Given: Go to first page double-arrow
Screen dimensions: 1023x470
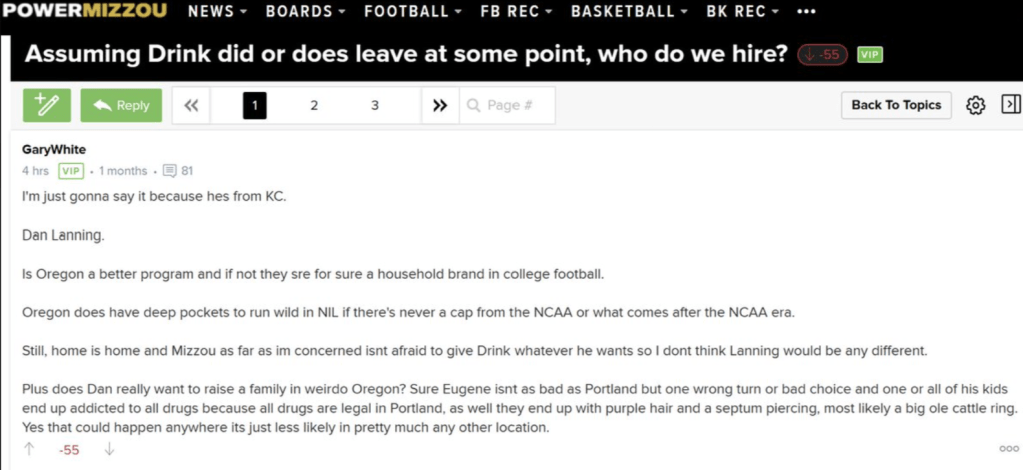Looking at the screenshot, I should pyautogui.click(x=192, y=105).
